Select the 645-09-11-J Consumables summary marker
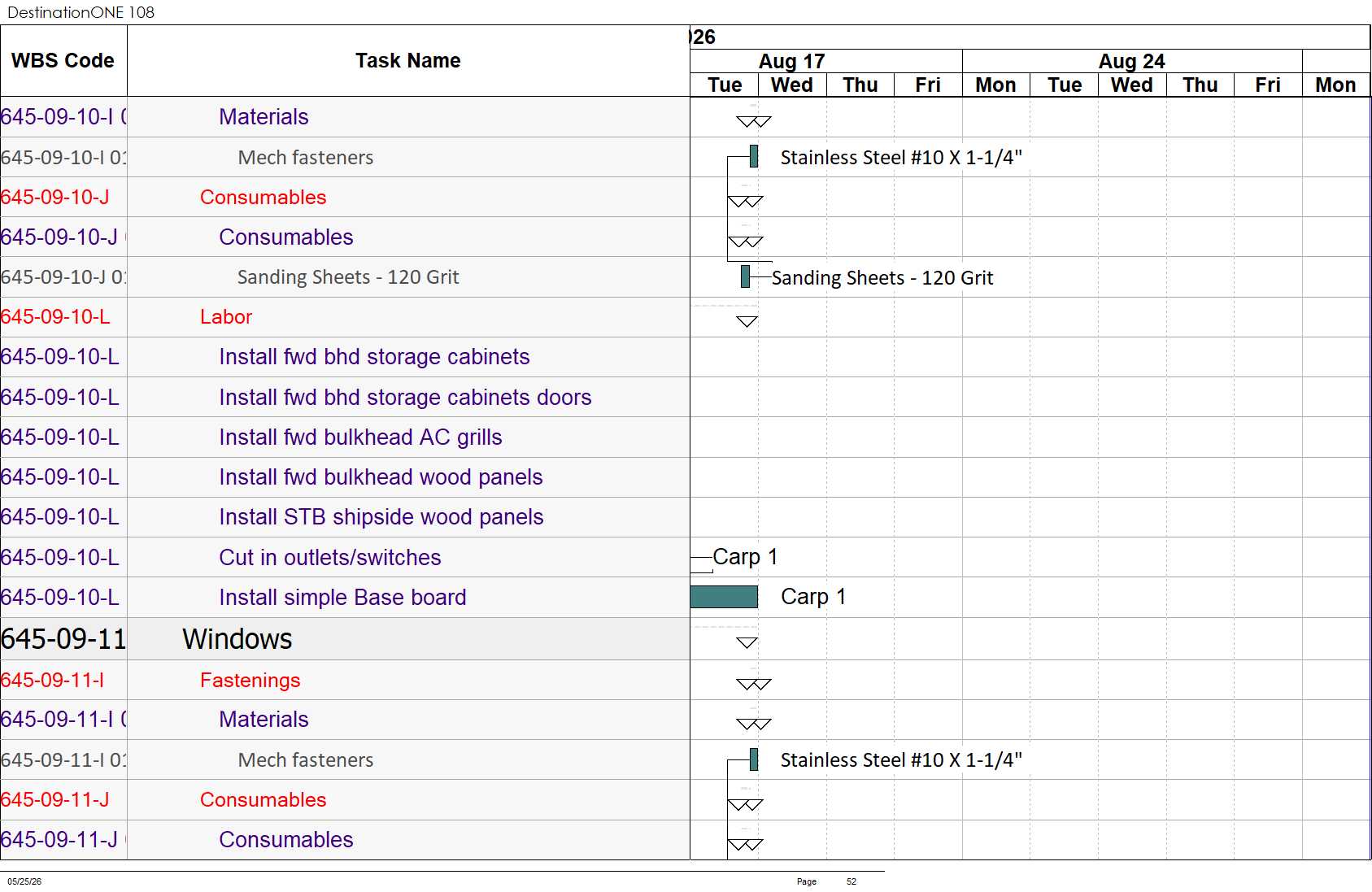 coord(745,804)
